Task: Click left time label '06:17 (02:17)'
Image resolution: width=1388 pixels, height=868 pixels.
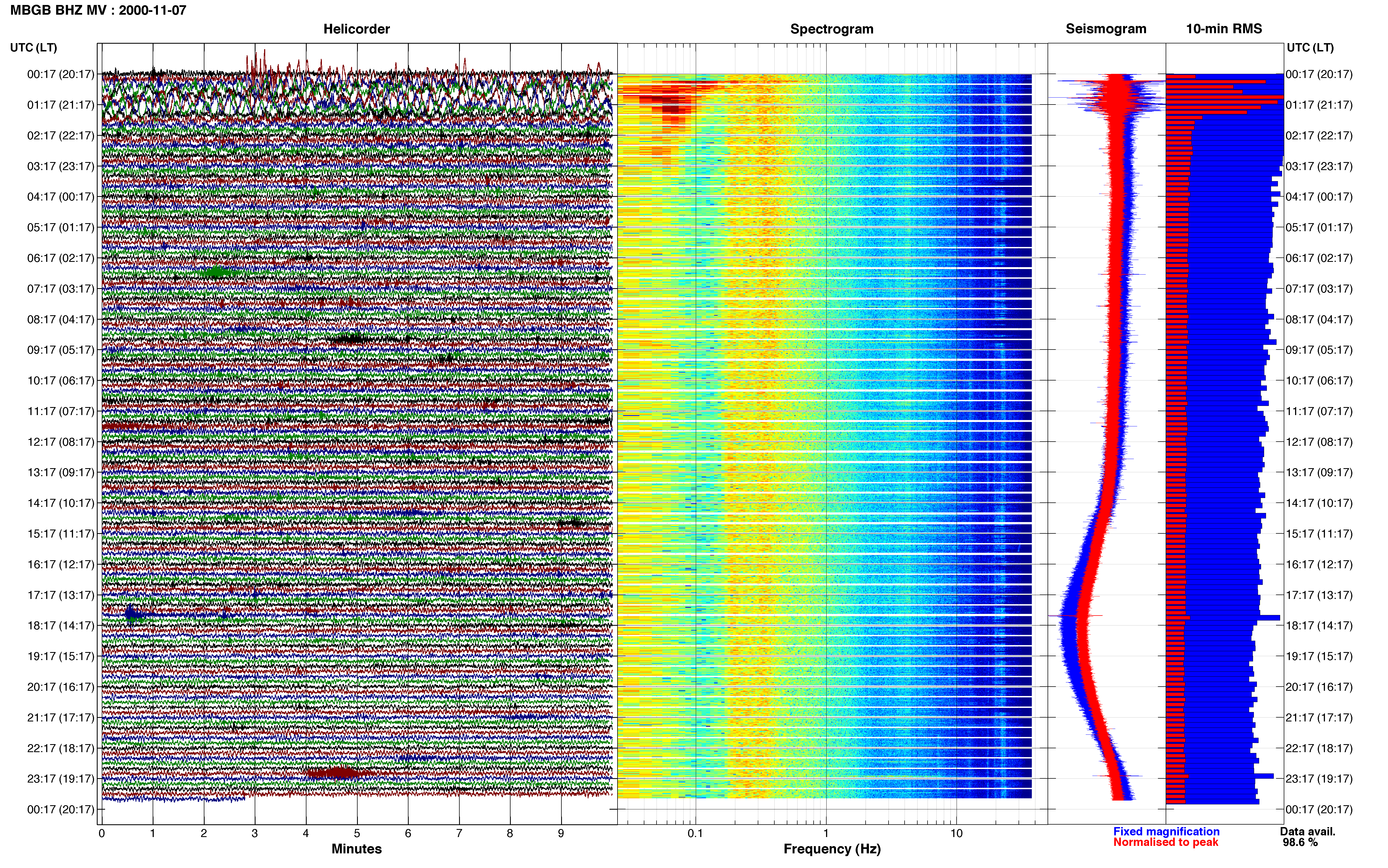Action: (x=60, y=258)
